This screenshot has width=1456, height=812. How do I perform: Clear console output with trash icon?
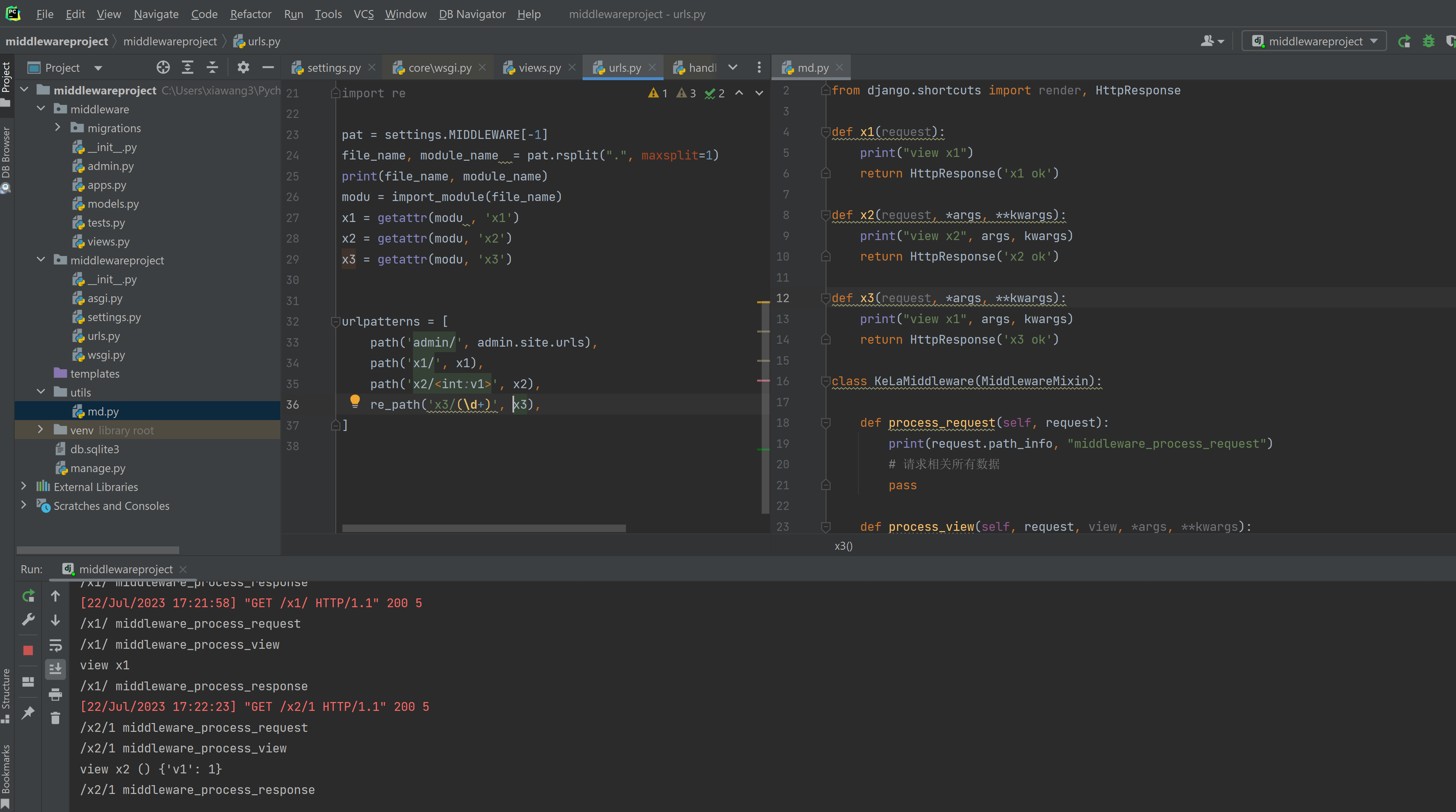(55, 718)
